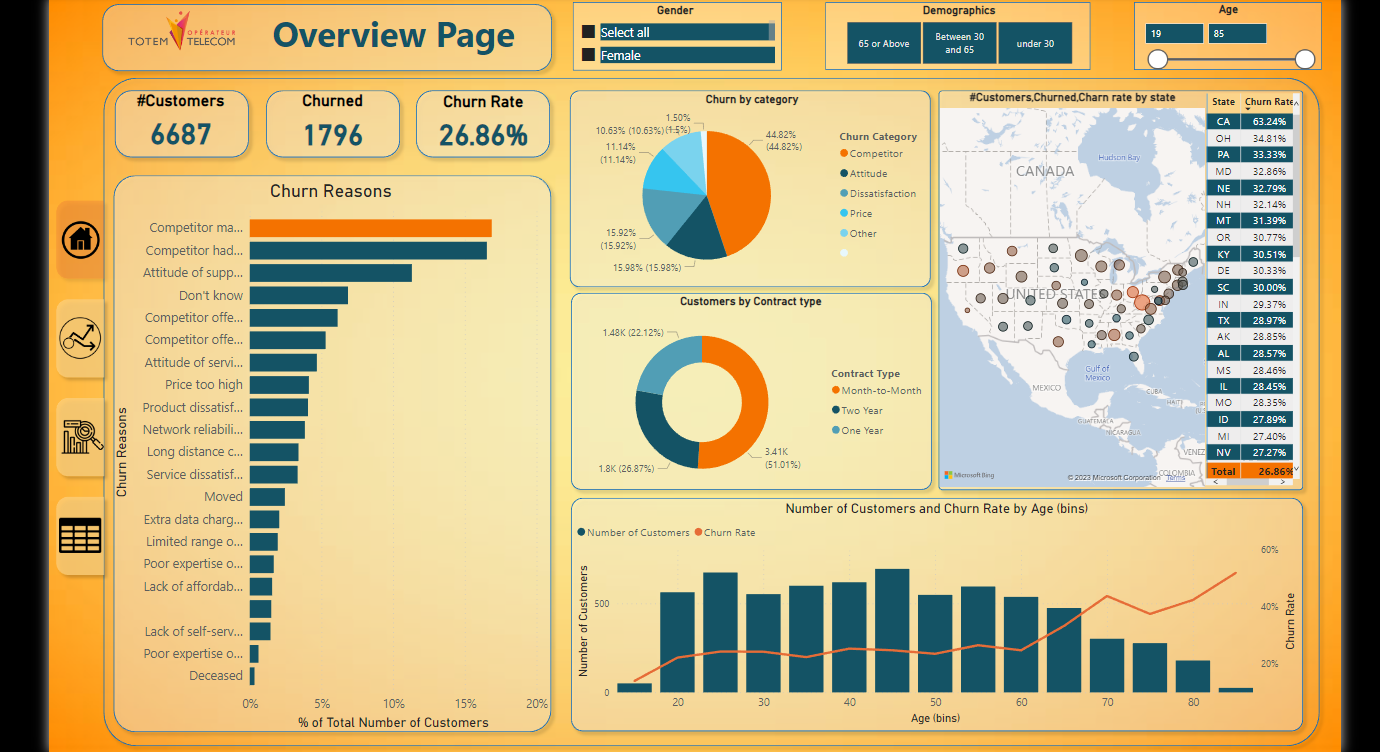Screen dimensions: 1380x752
Task: Open the trend line chart page icon
Action: 81,338
